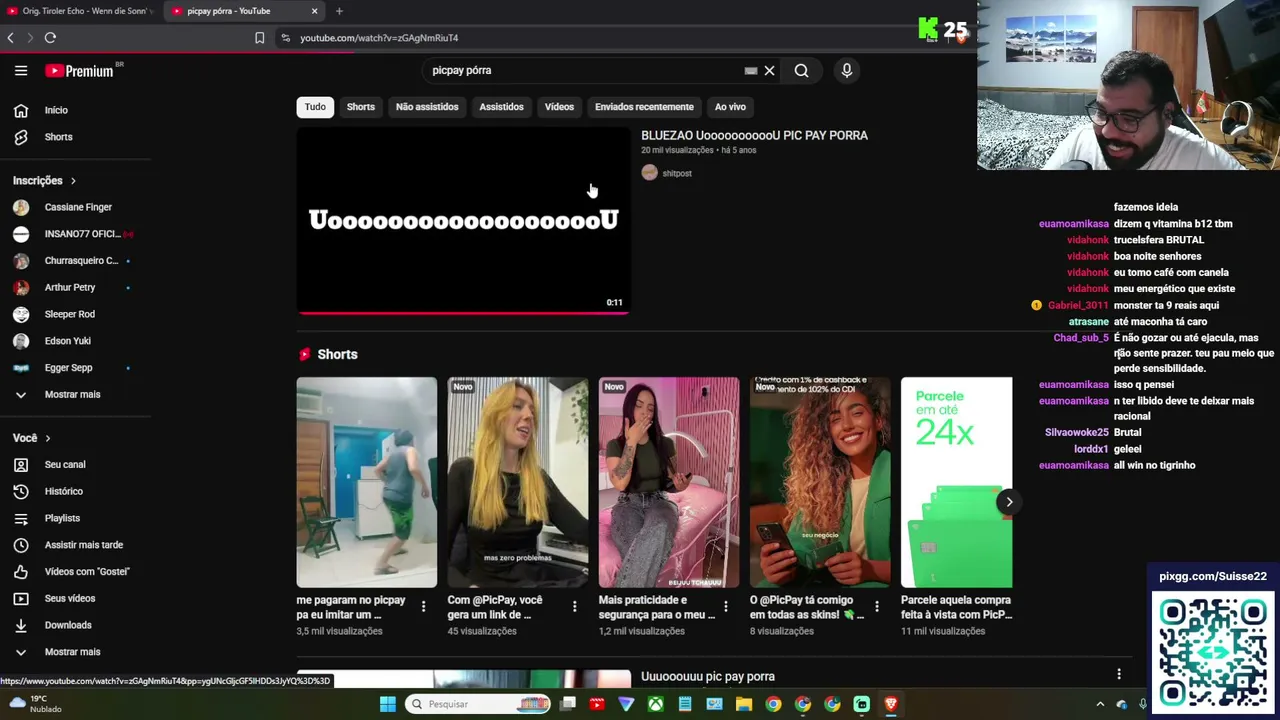Select the Não assistidos filter chip
1280x720 pixels.
pyautogui.click(x=427, y=107)
